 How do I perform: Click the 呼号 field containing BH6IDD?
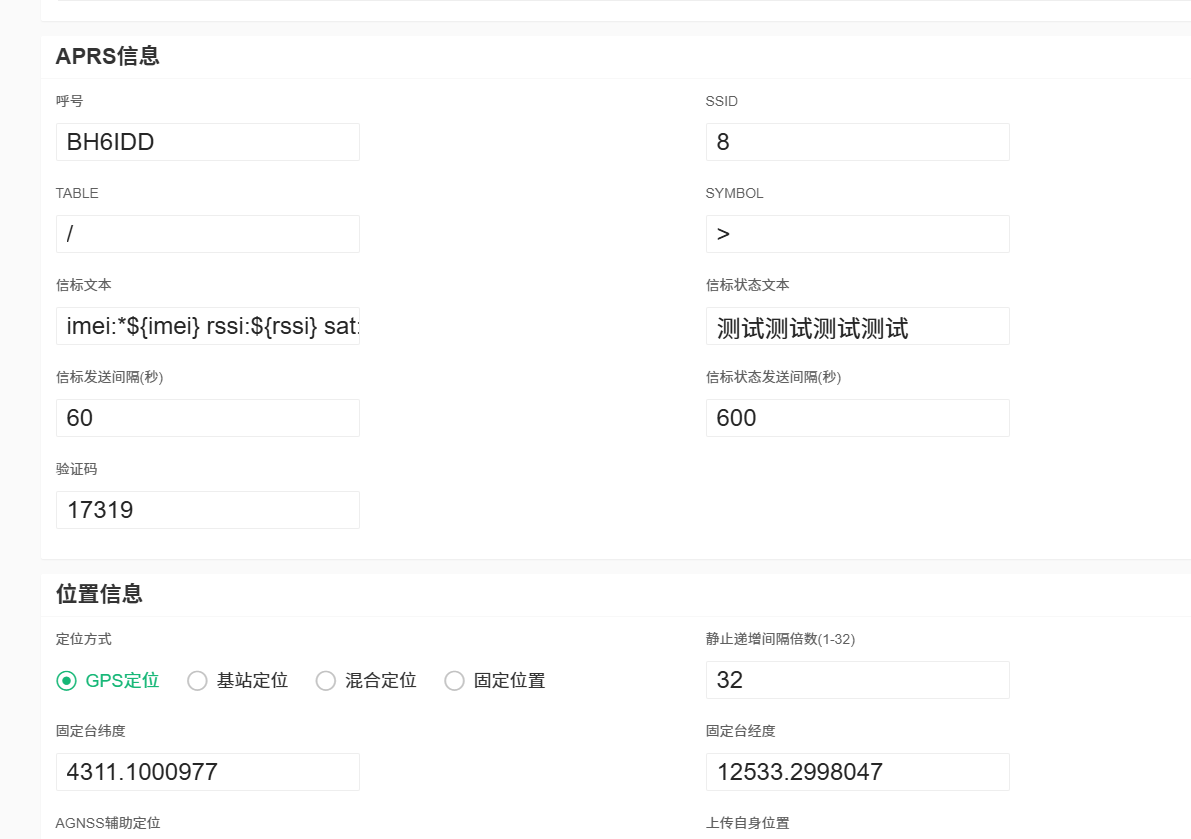click(206, 141)
